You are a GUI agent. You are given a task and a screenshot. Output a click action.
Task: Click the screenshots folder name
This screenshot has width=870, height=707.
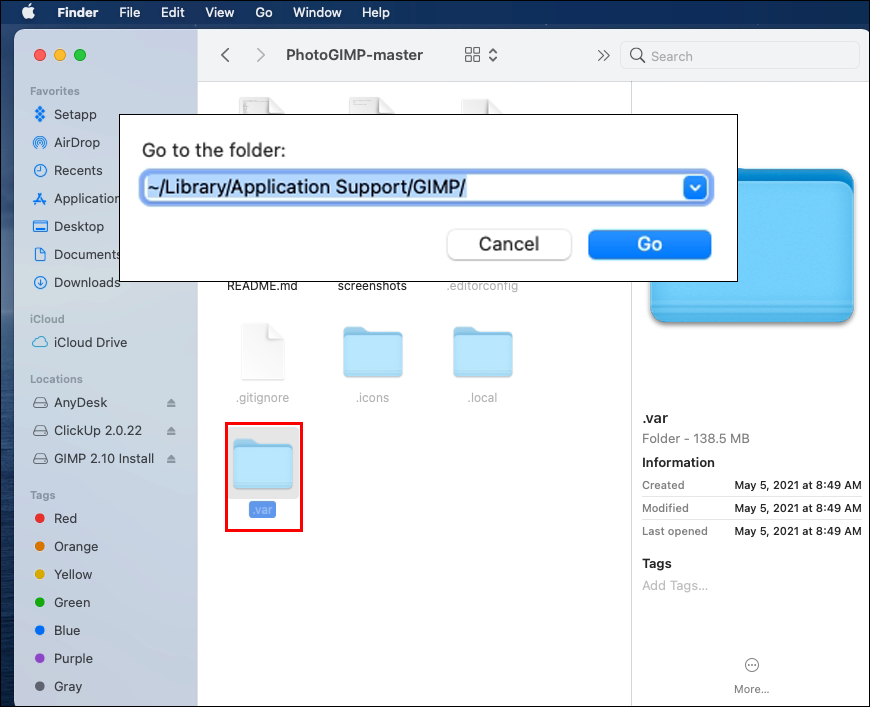tap(372, 286)
